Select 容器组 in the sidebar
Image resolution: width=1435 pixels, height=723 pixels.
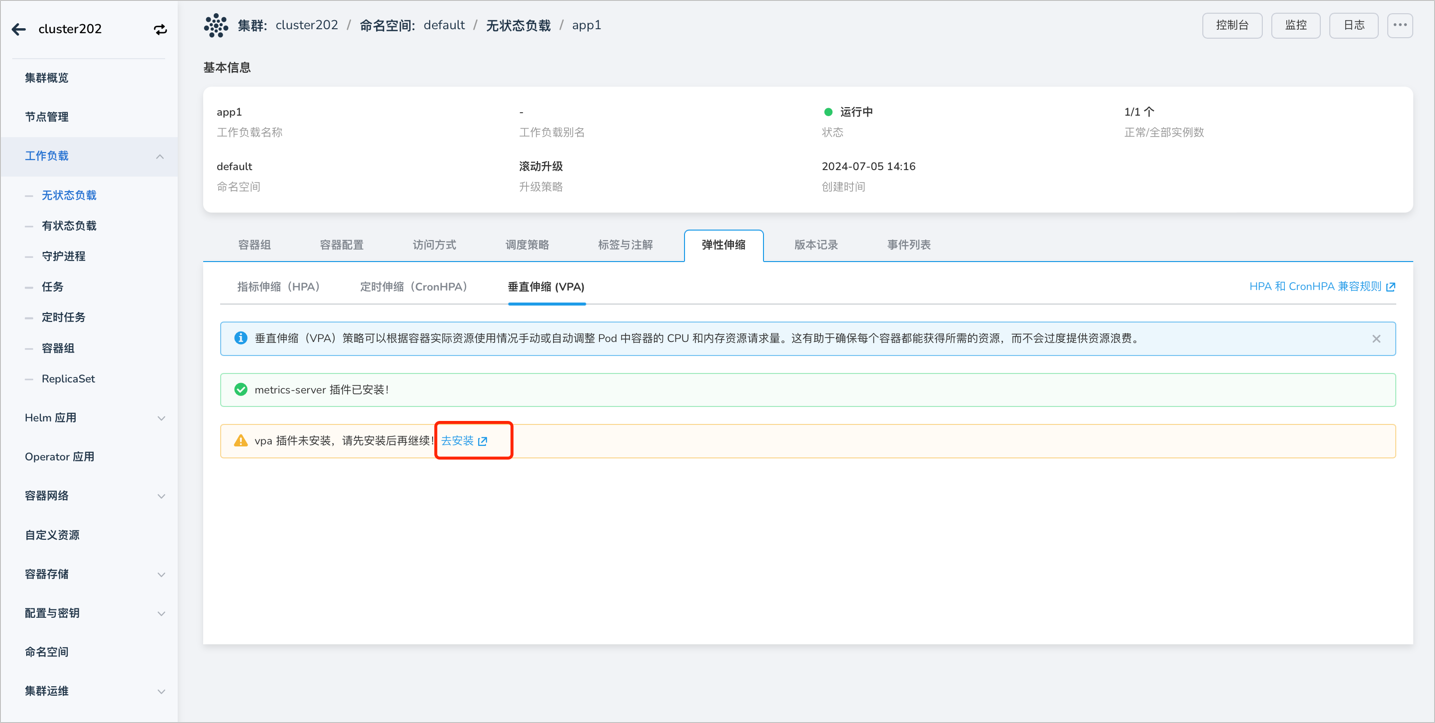(x=58, y=348)
